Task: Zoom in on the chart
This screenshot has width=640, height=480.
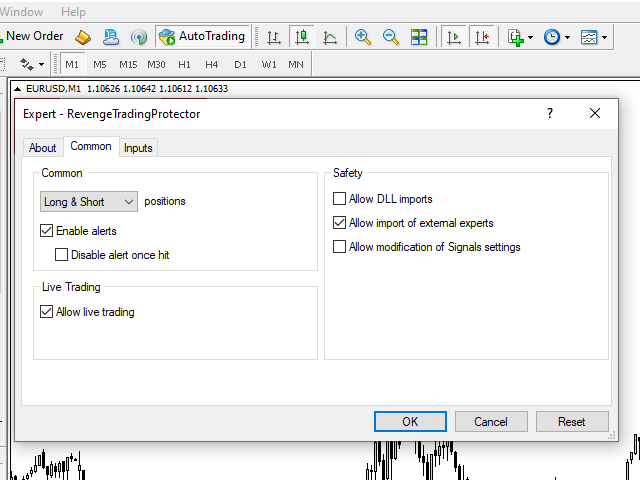Action: [362, 37]
